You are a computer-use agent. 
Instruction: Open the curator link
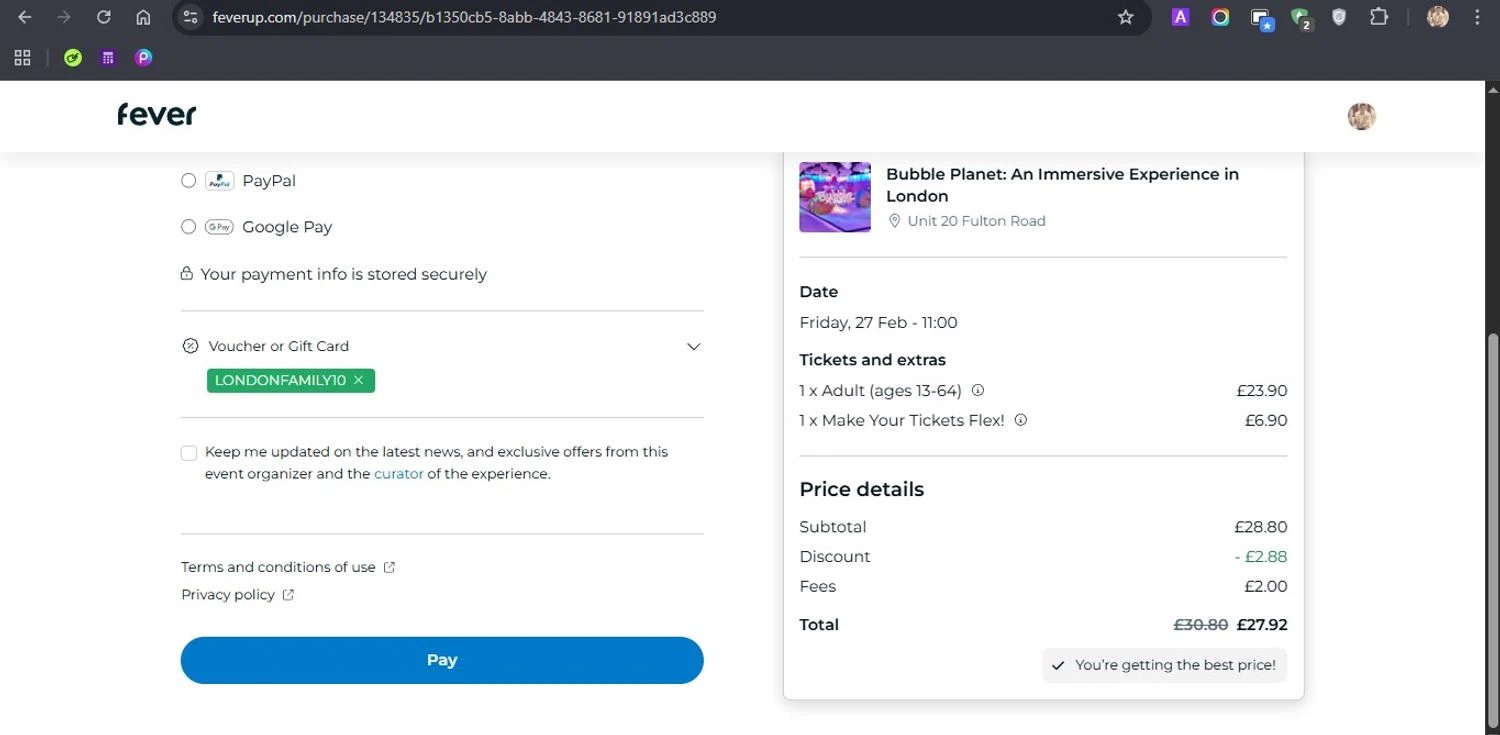(x=399, y=474)
